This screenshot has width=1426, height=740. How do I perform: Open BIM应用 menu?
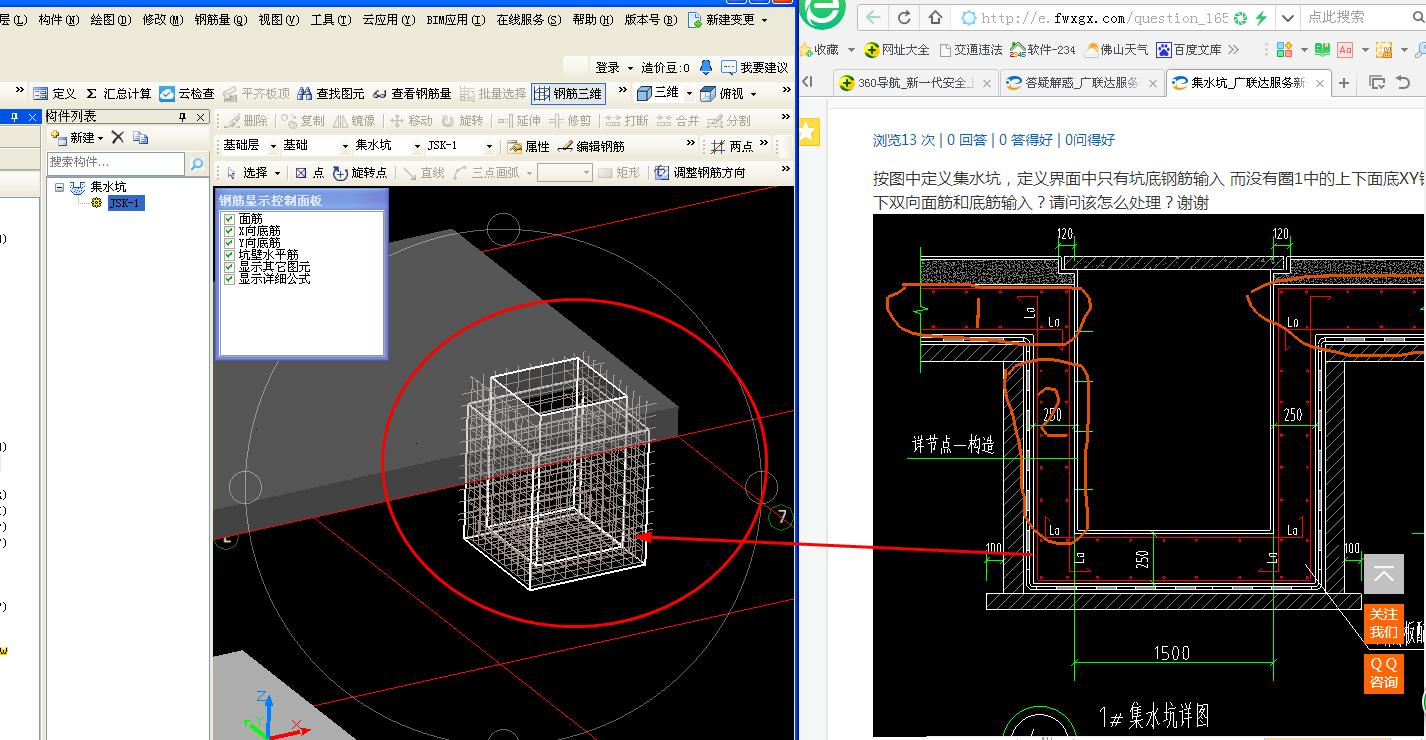(455, 19)
